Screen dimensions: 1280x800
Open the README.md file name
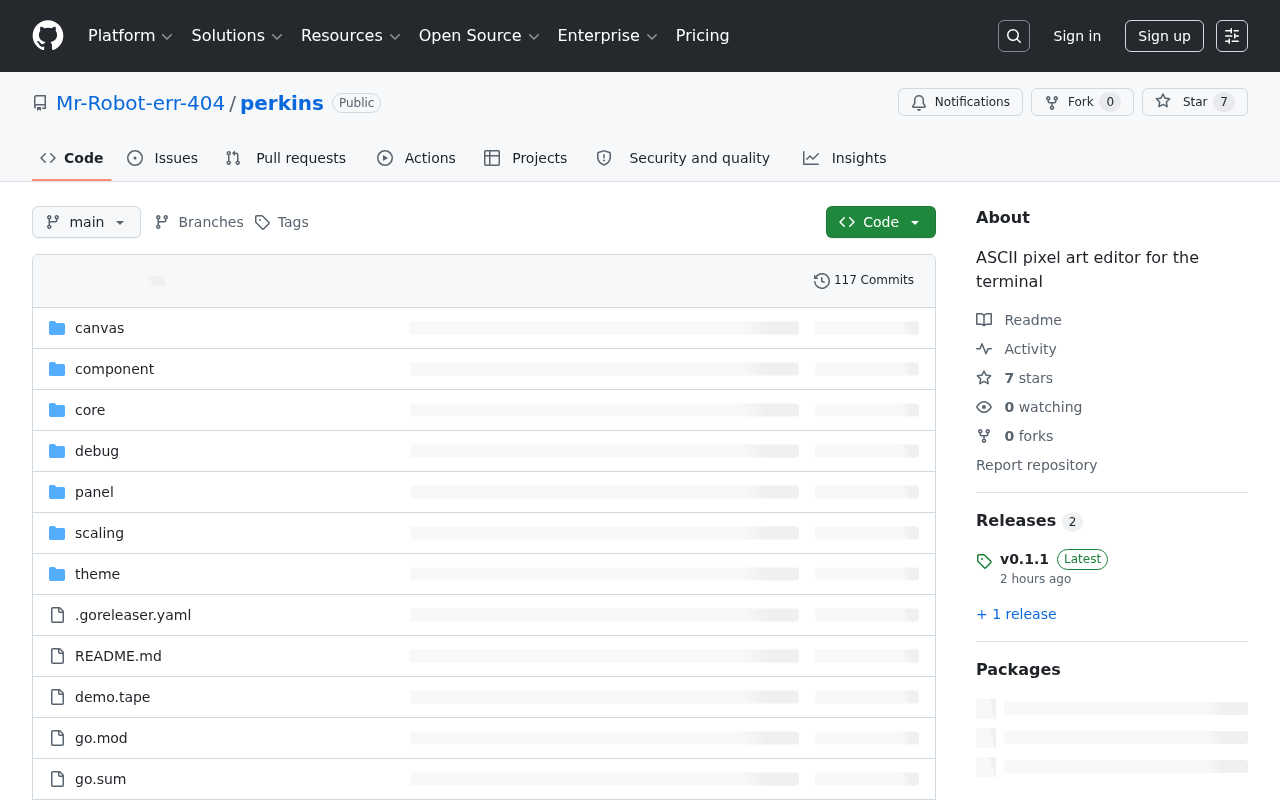[118, 656]
